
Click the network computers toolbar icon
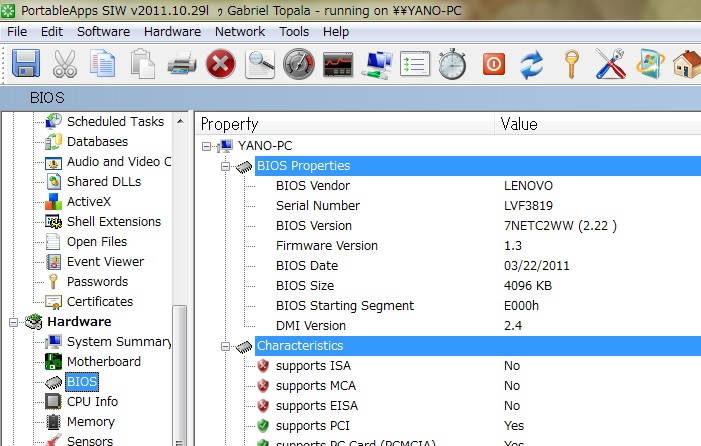coord(377,64)
